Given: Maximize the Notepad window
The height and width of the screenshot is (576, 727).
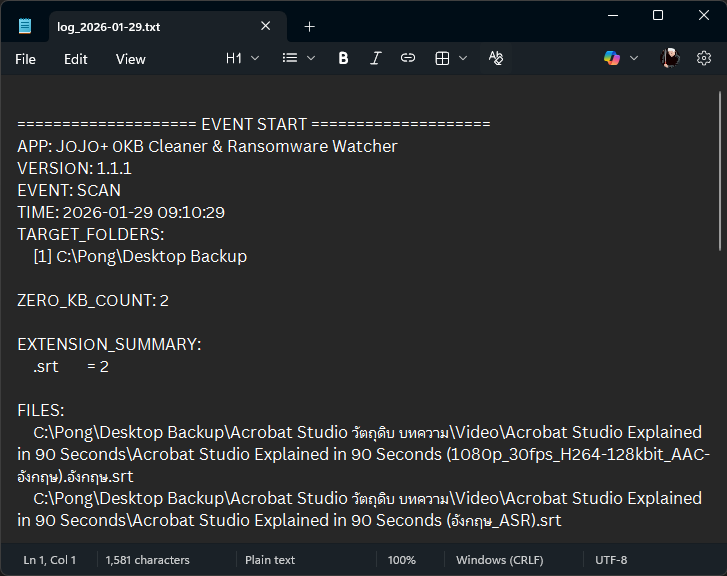Looking at the screenshot, I should [x=657, y=15].
